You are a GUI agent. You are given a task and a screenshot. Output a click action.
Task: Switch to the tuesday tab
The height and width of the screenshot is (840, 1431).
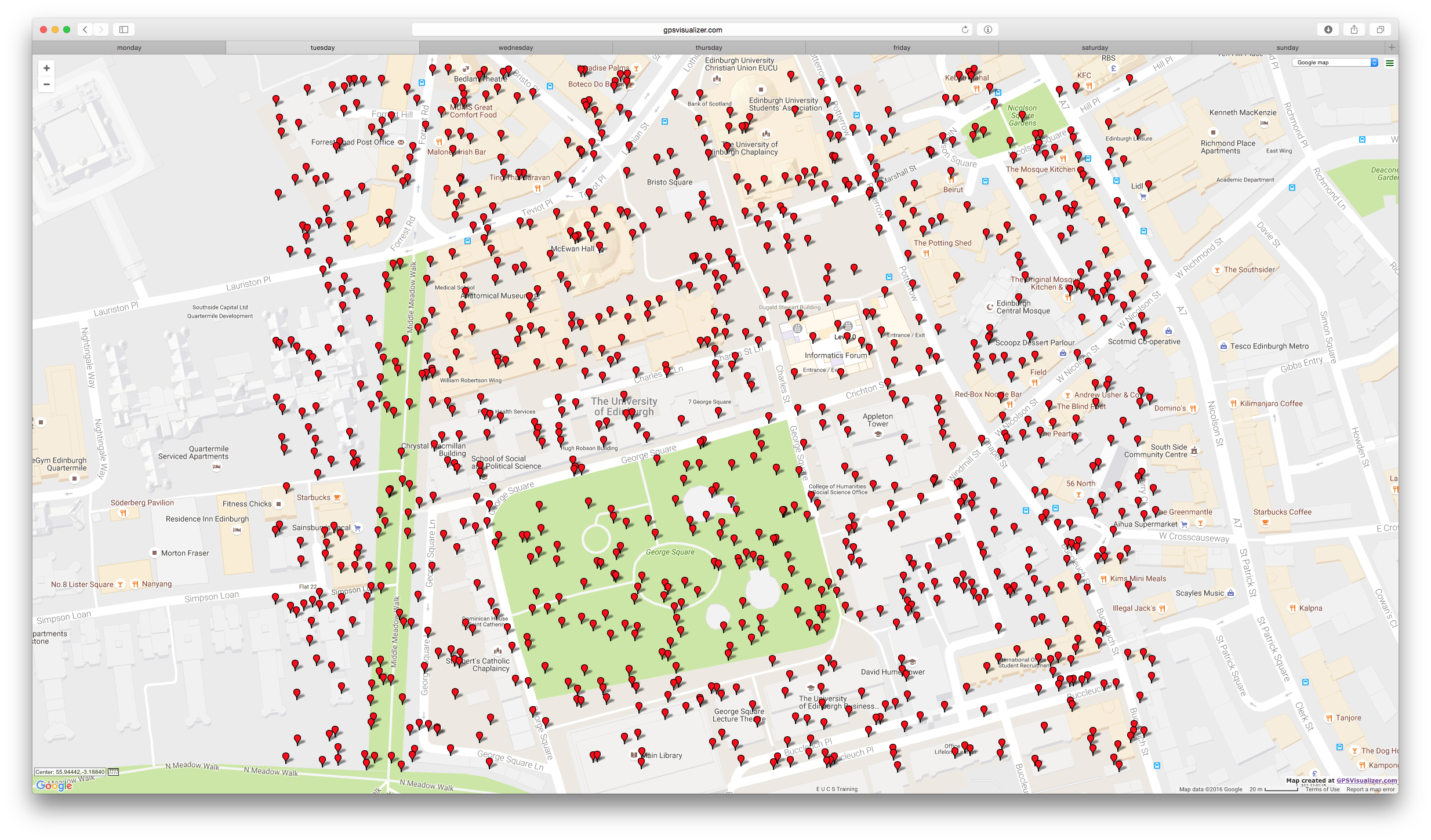click(x=322, y=48)
